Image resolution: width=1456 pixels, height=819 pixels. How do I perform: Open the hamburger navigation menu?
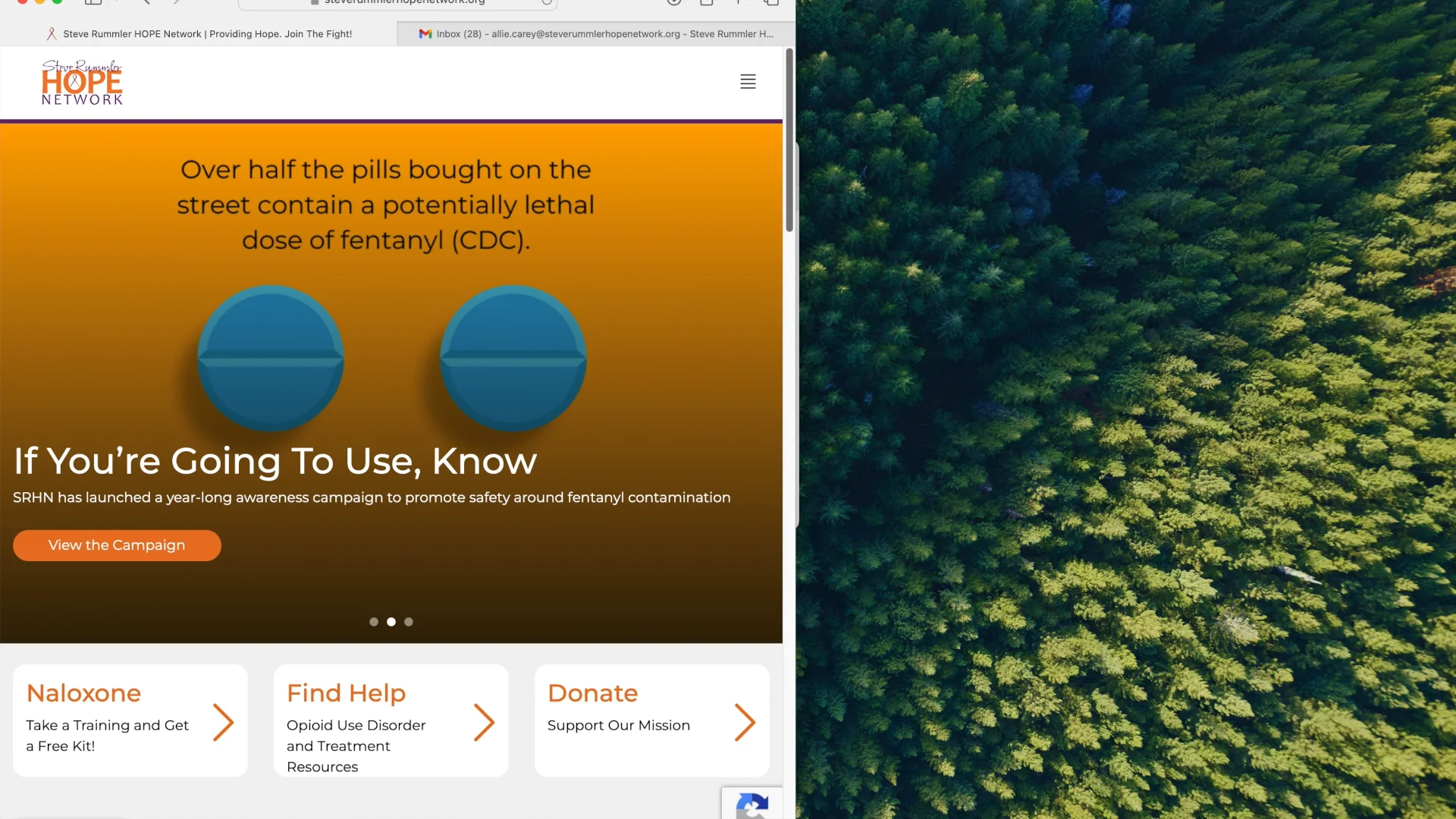point(748,82)
